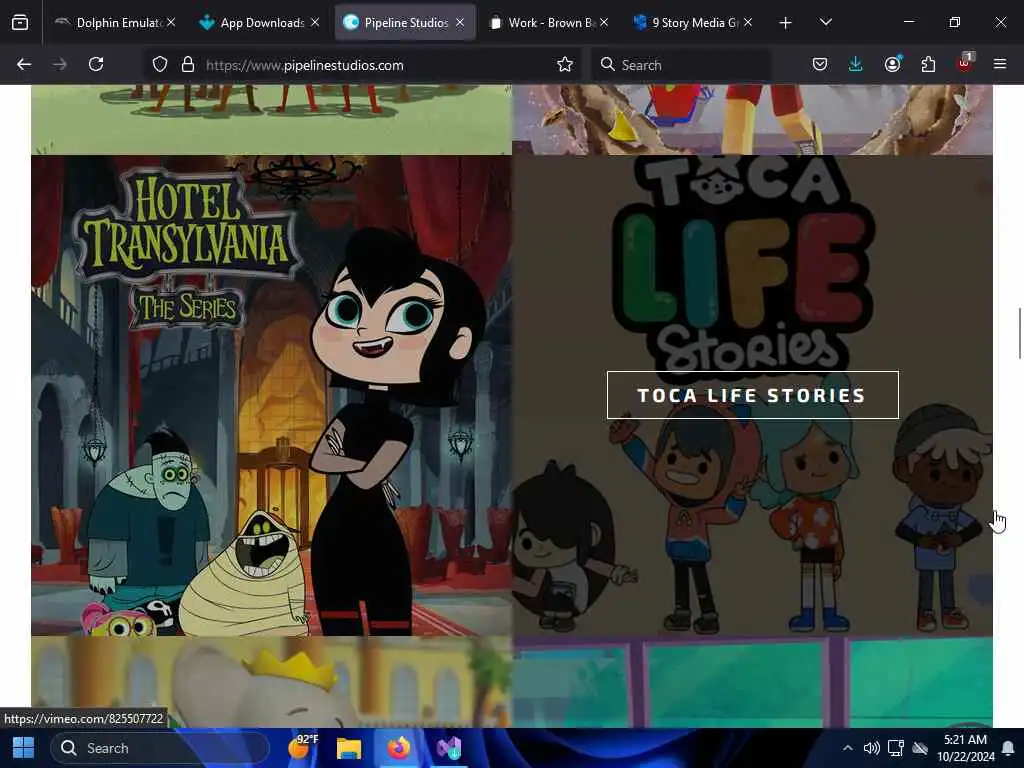Click Firefox icon on taskbar

398,748
